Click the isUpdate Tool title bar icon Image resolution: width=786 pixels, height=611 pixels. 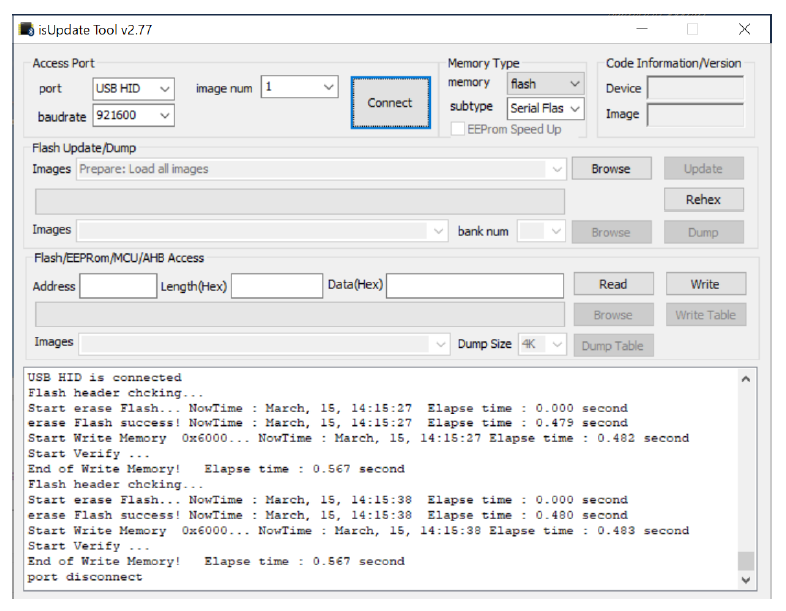pos(27,30)
